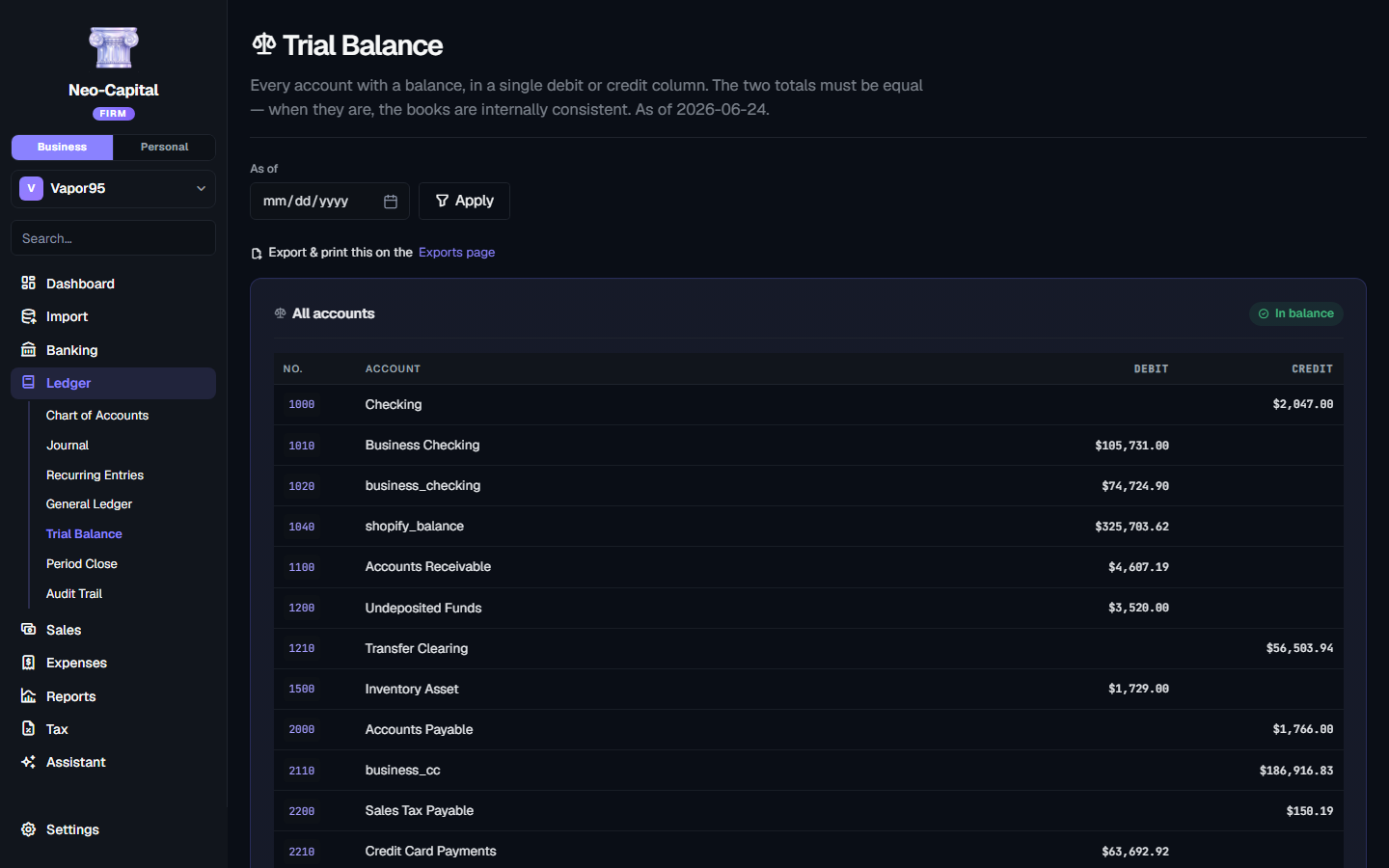Click the shopify_balance account name

coord(414,527)
